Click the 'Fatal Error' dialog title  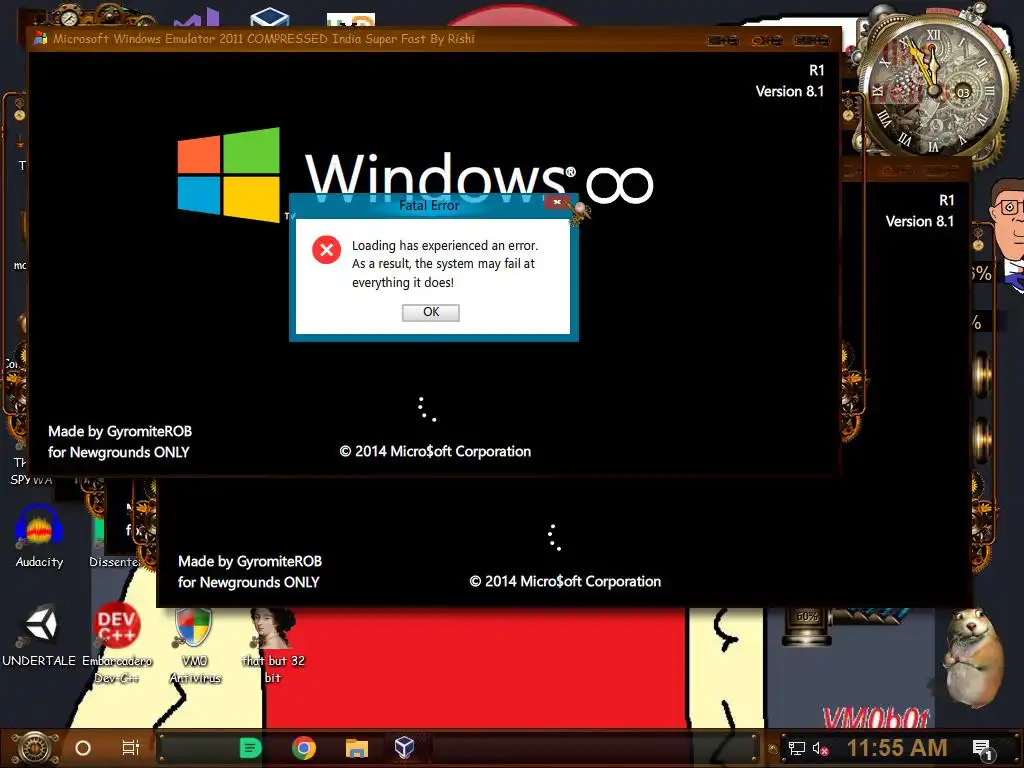pyautogui.click(x=429, y=205)
